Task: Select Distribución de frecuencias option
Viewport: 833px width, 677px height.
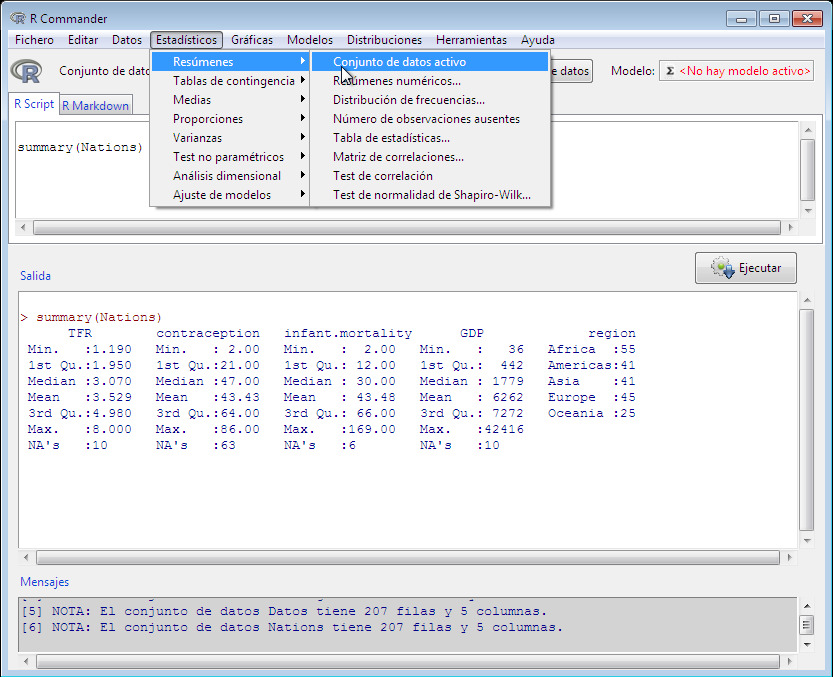Action: pyautogui.click(x=430, y=100)
